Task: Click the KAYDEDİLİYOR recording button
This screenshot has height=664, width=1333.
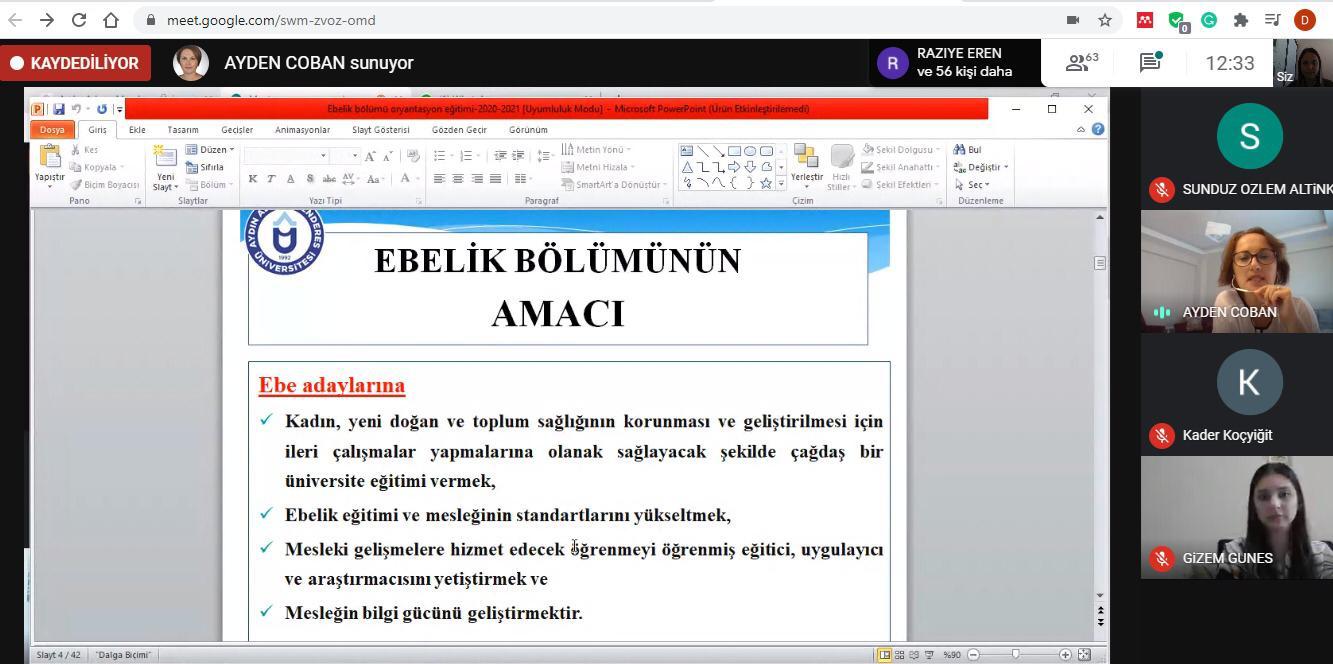Action: pos(76,63)
